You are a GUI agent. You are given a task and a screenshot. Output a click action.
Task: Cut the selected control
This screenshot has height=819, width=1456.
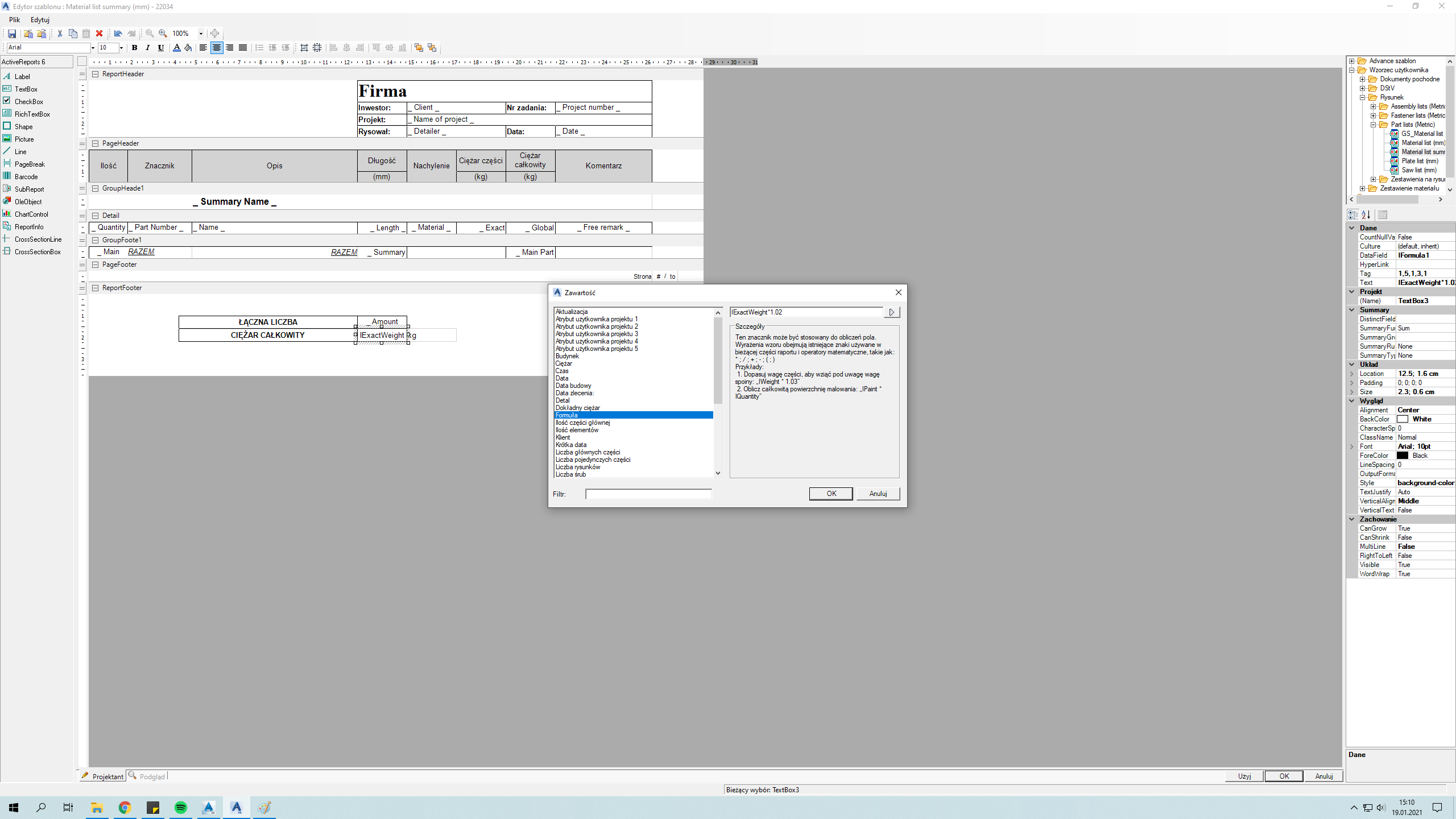[x=60, y=34]
